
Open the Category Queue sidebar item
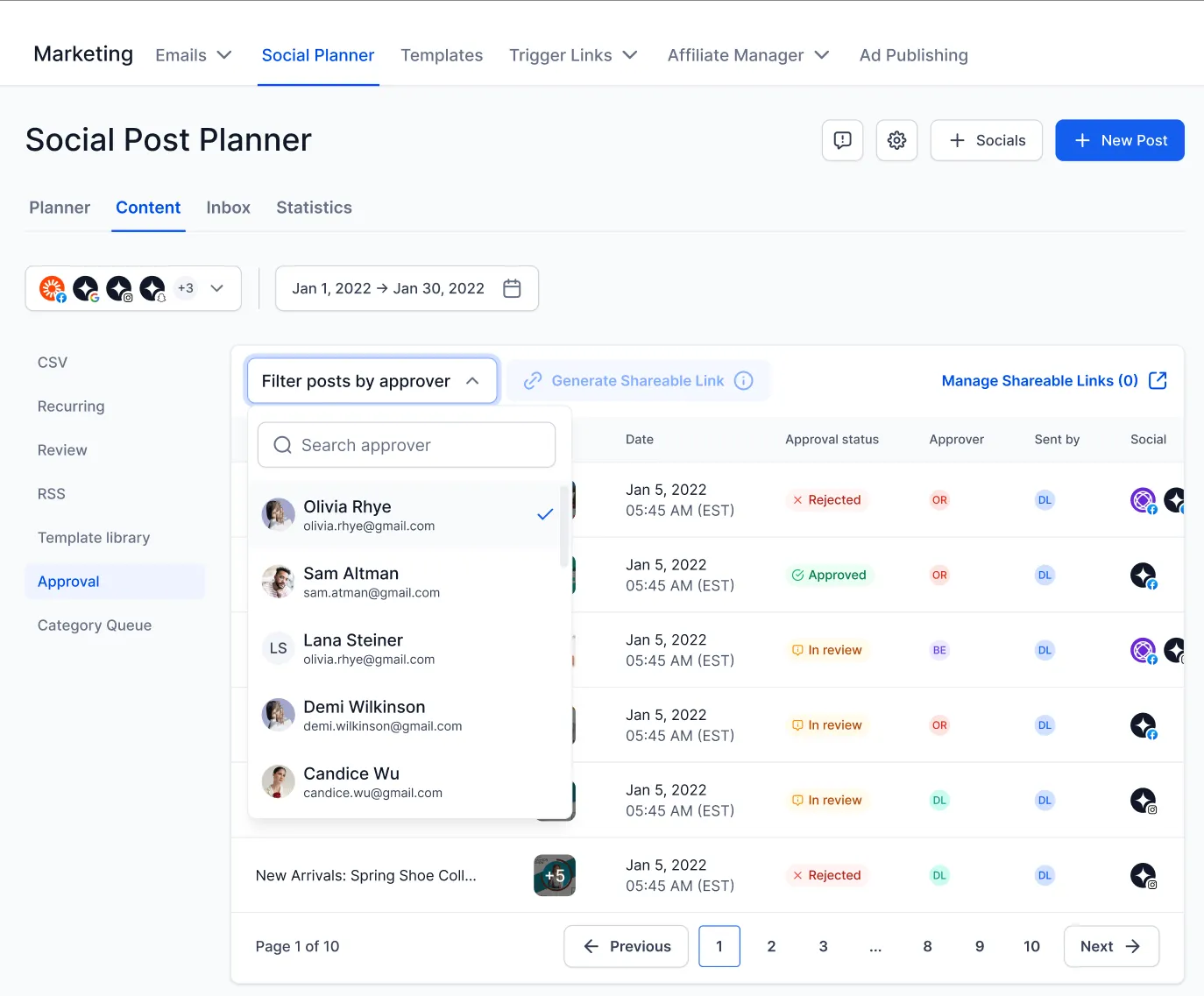point(95,625)
